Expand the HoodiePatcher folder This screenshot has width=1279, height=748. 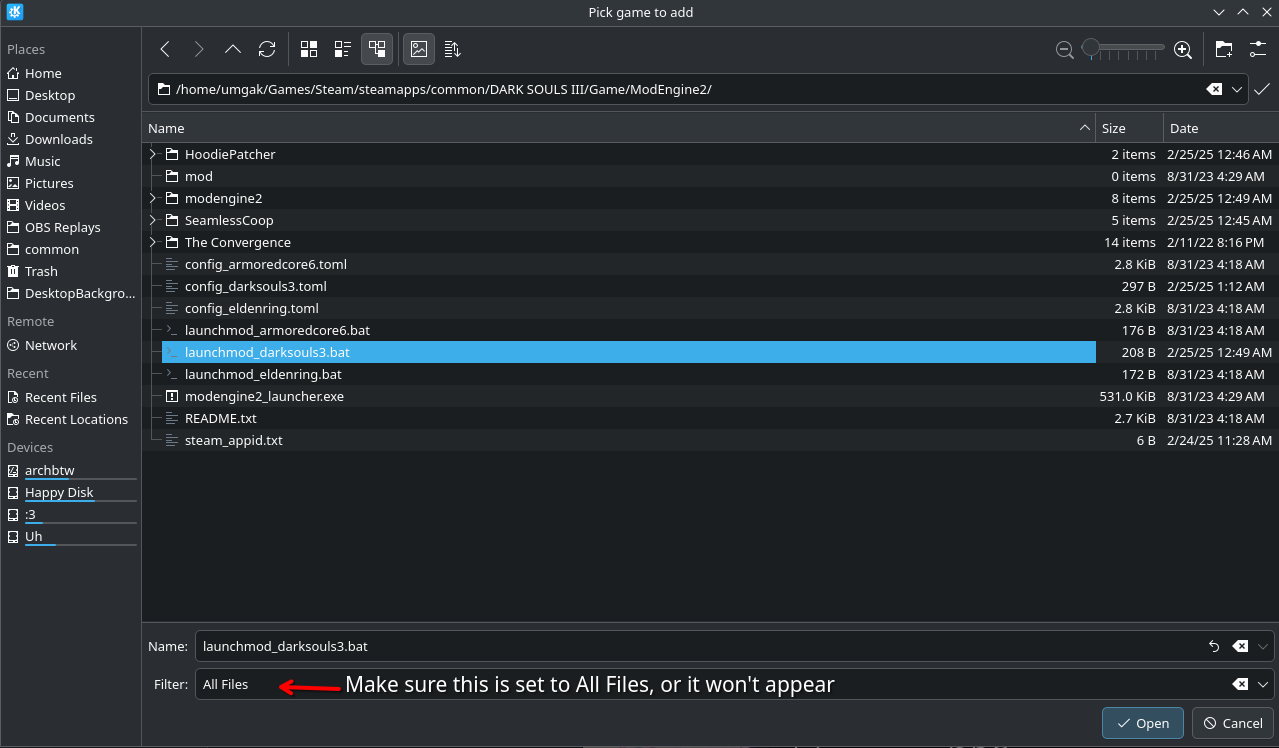[153, 154]
